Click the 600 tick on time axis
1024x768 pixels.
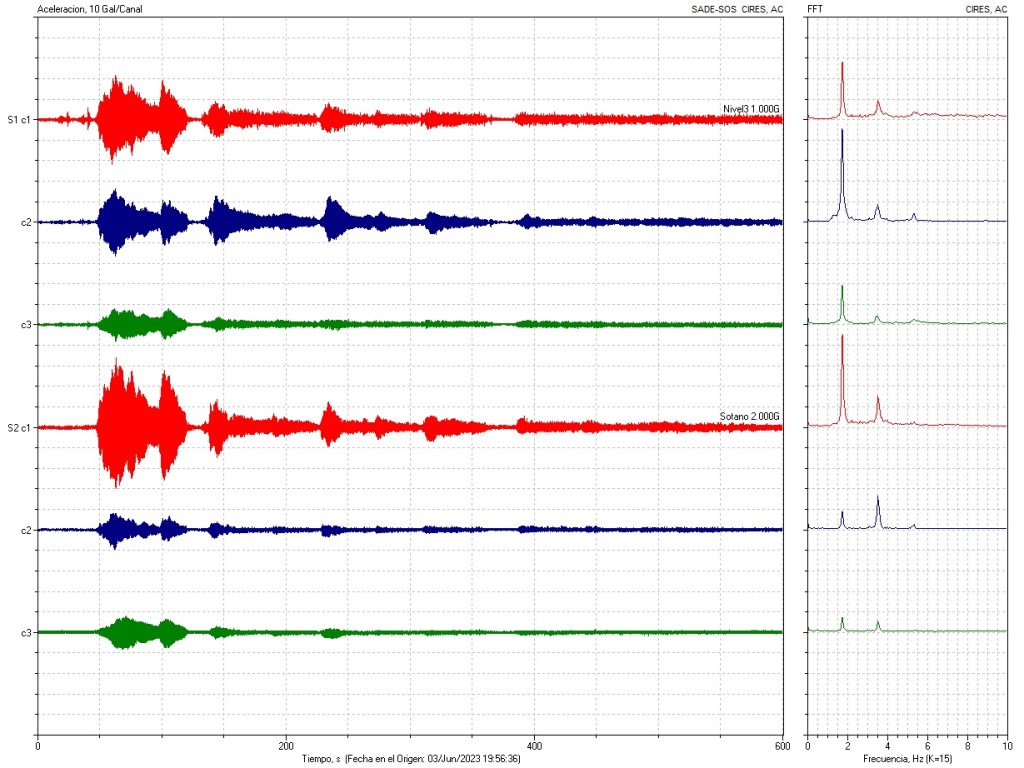coord(781,746)
